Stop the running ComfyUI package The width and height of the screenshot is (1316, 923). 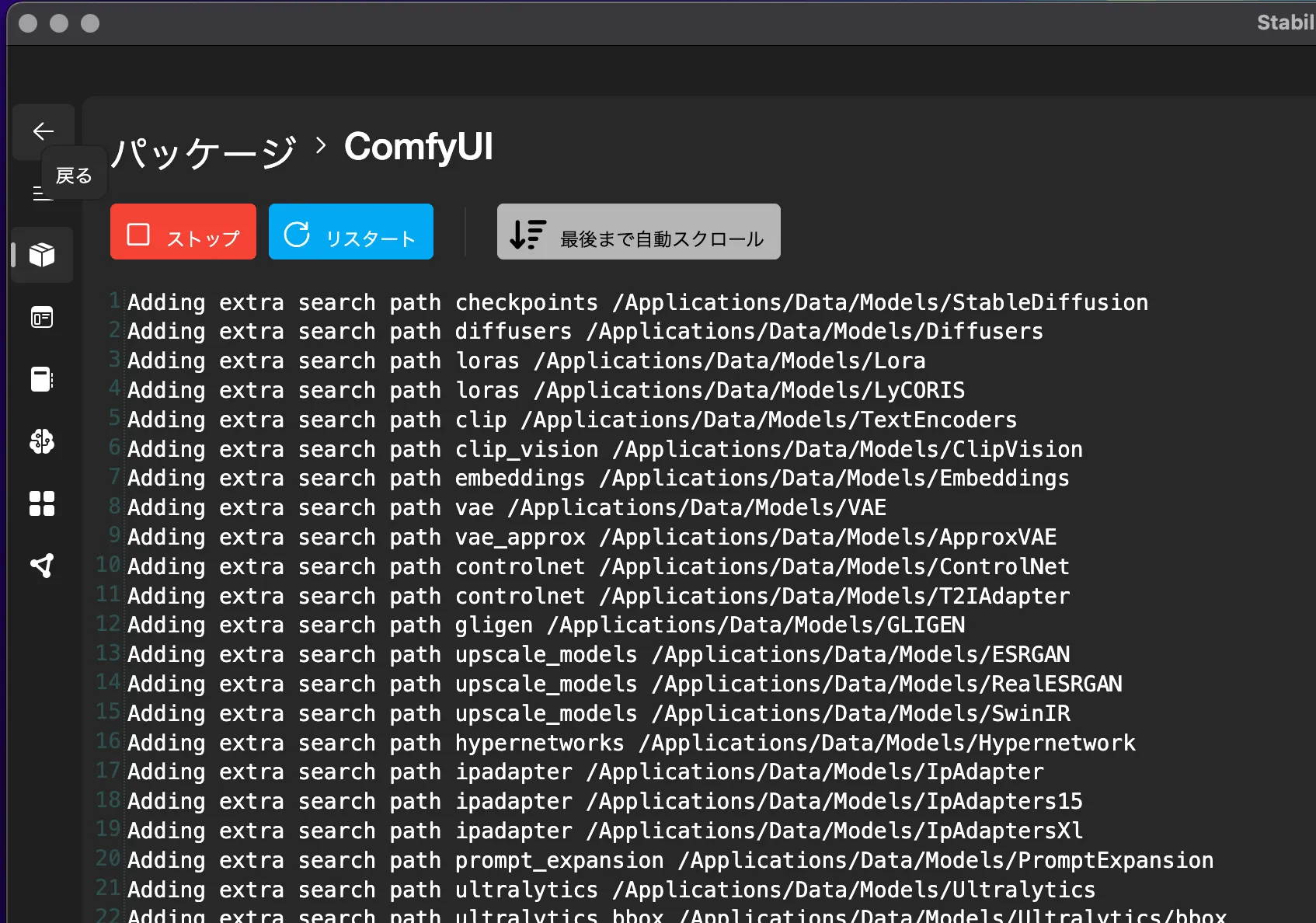click(x=183, y=232)
